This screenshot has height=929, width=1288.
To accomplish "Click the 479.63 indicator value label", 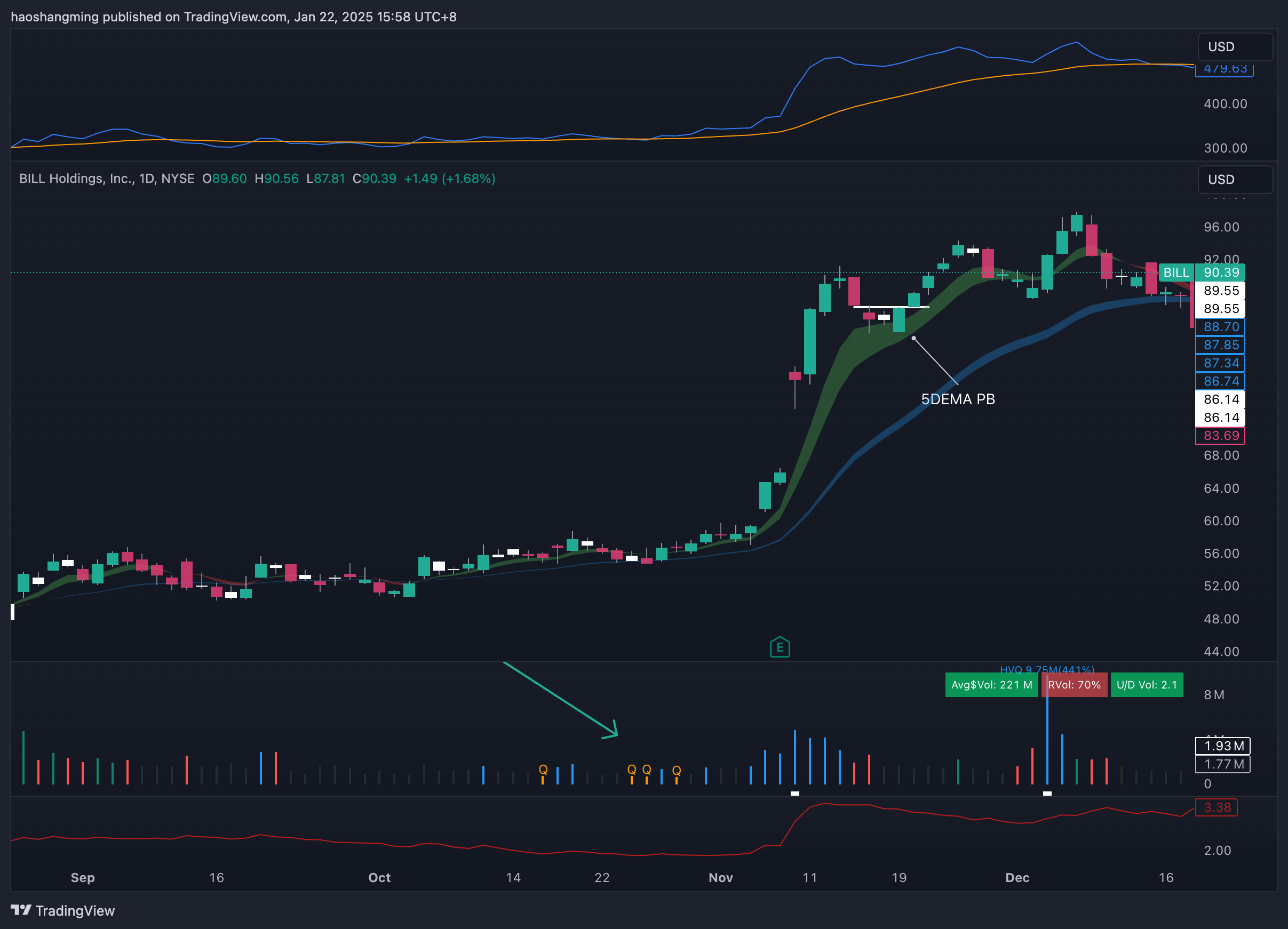I will tap(1225, 70).
